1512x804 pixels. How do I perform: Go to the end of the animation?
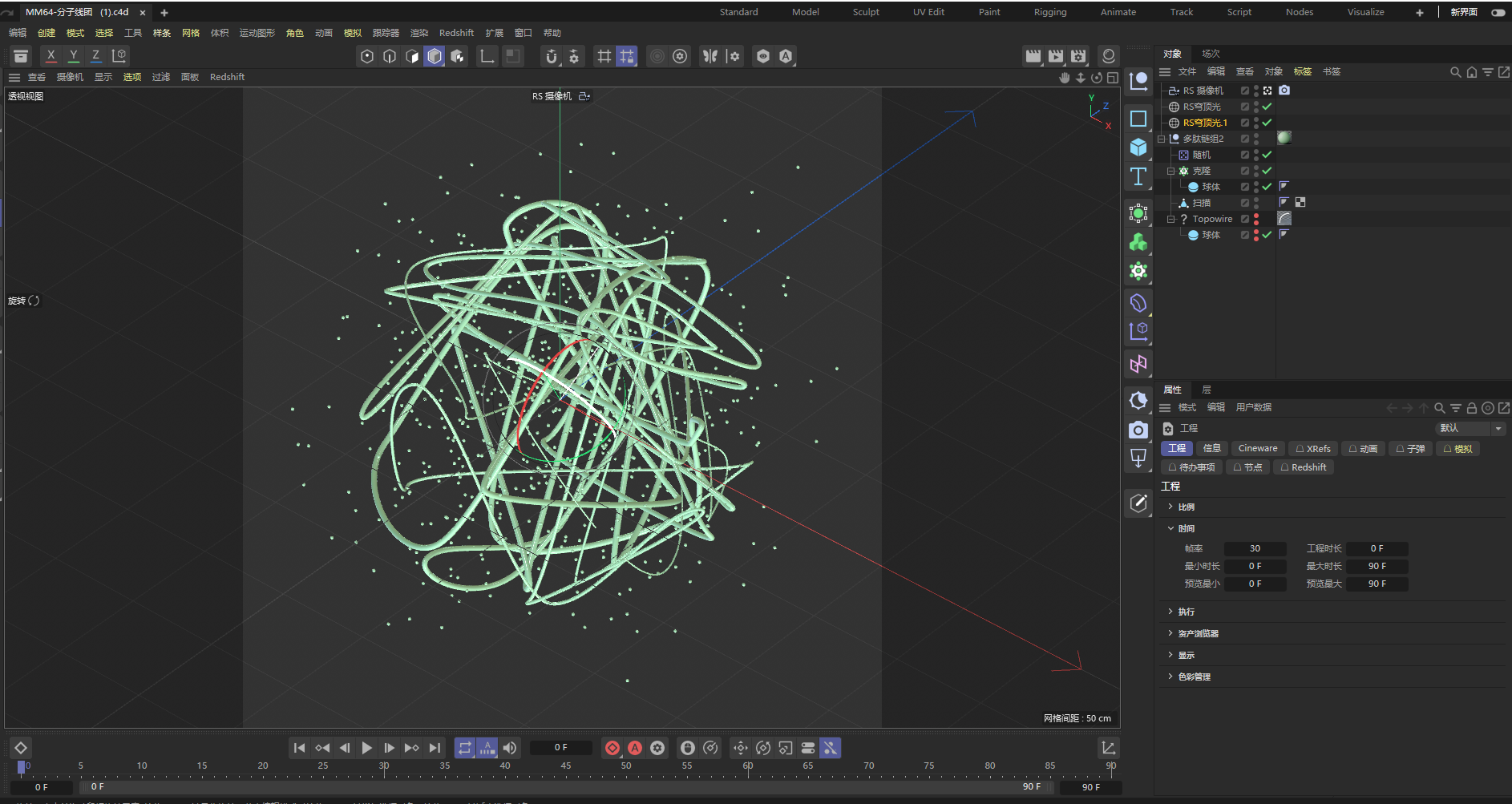pos(435,748)
